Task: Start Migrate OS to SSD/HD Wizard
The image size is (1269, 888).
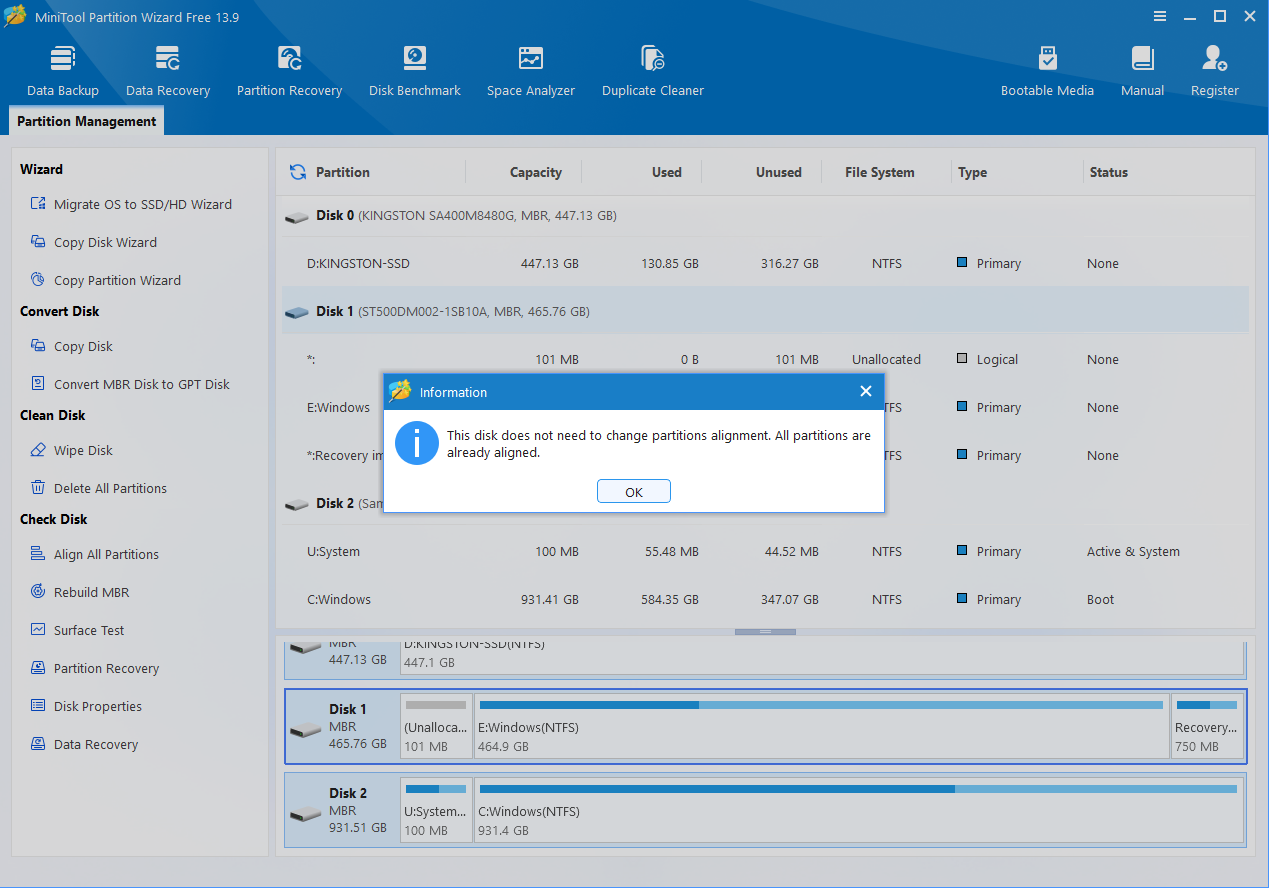Action: click(x=131, y=204)
